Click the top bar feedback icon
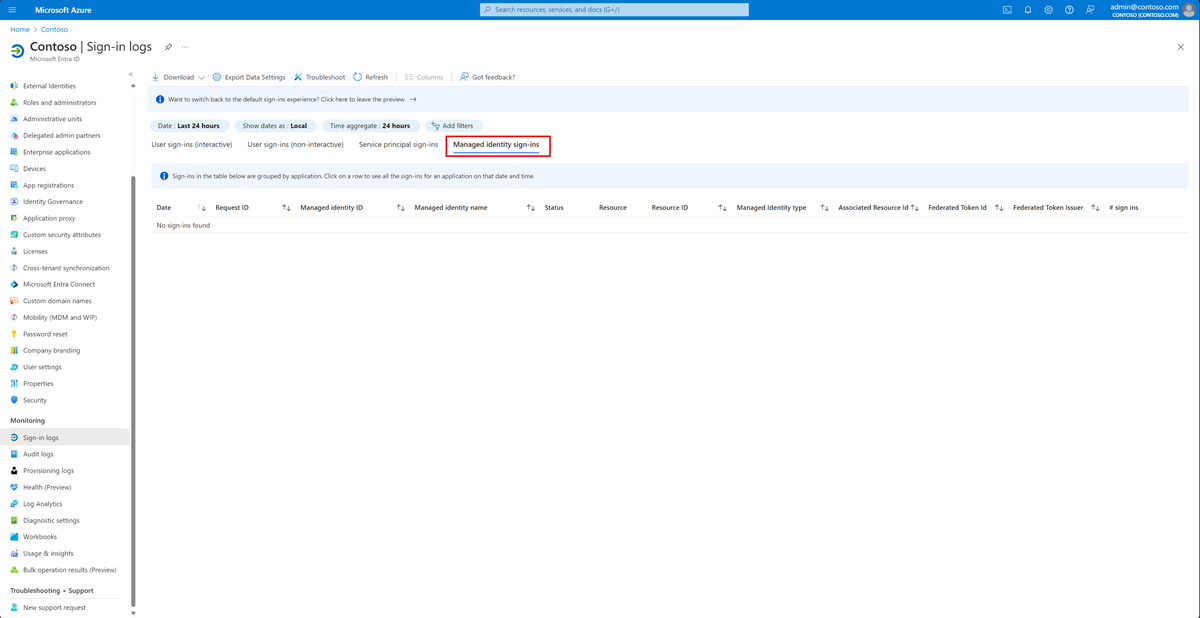 1090,10
